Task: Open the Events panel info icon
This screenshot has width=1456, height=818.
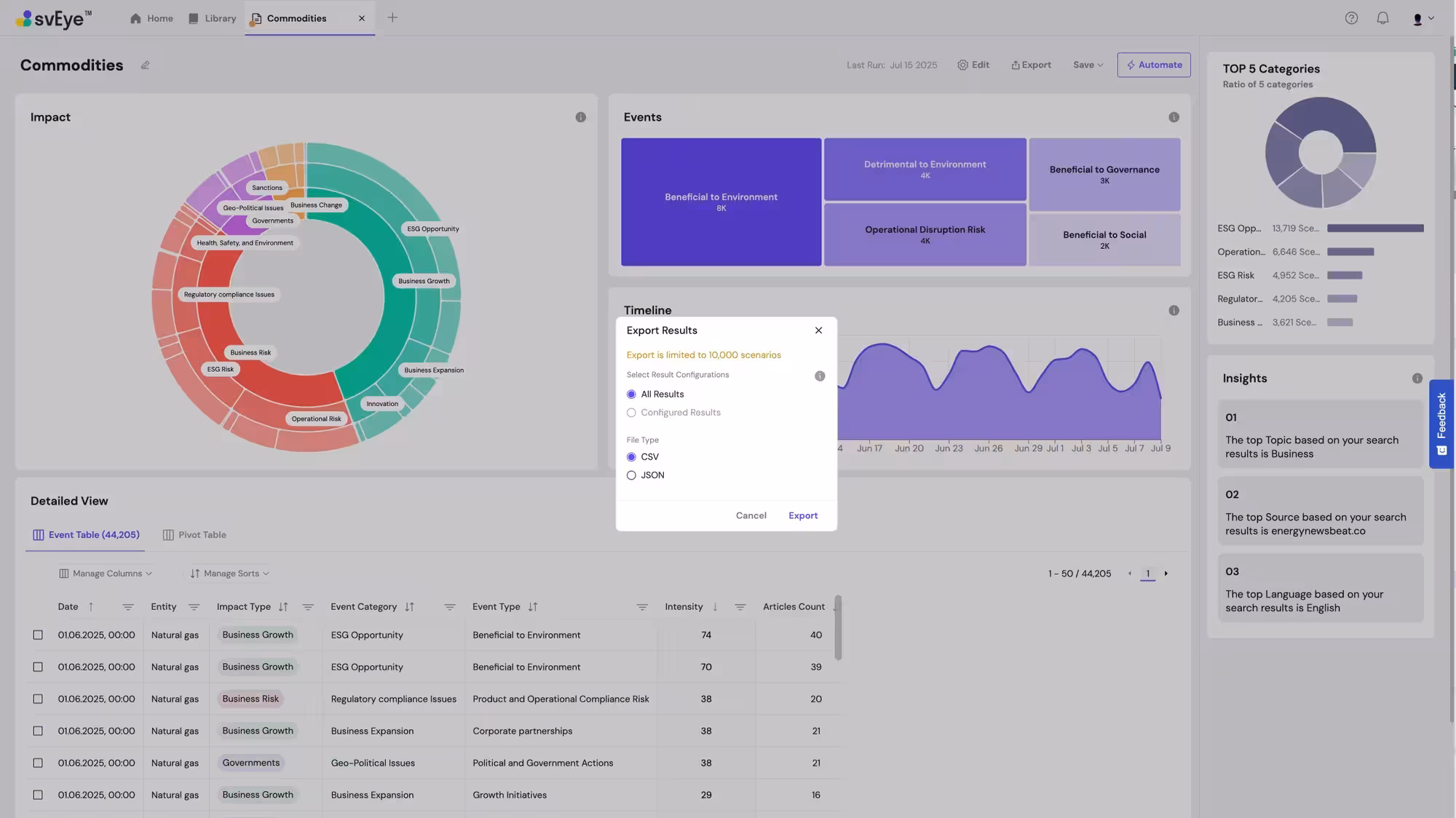Action: click(1174, 117)
